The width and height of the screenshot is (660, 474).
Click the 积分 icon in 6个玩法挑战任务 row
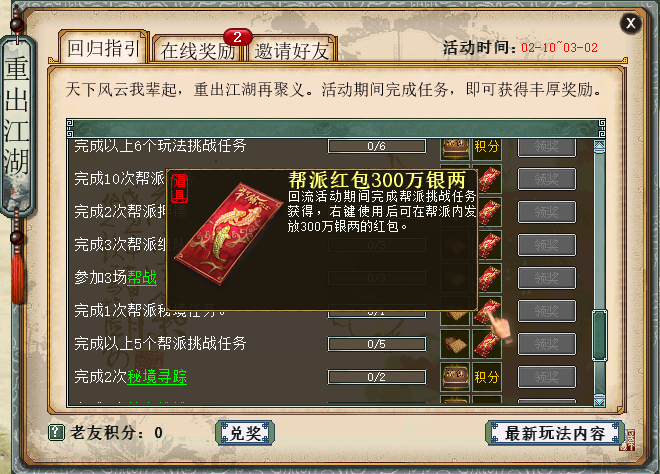click(487, 147)
